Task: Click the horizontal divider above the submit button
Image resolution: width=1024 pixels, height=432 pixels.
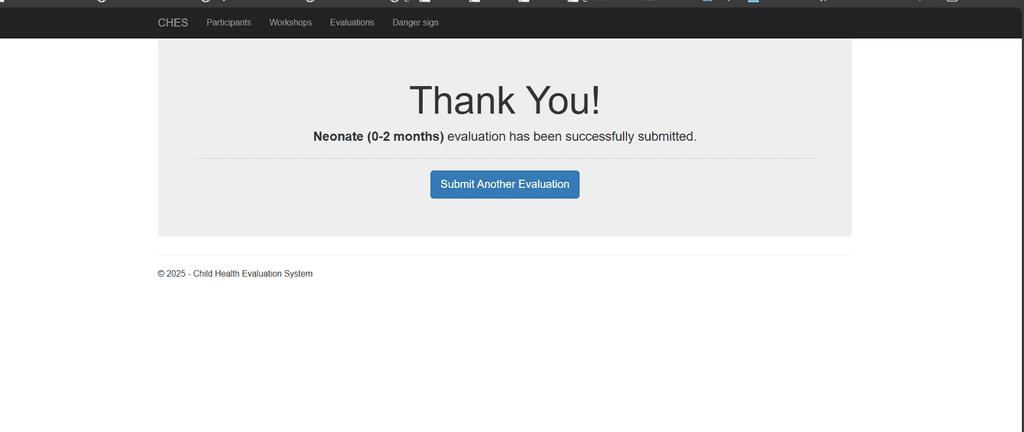Action: [x=504, y=158]
